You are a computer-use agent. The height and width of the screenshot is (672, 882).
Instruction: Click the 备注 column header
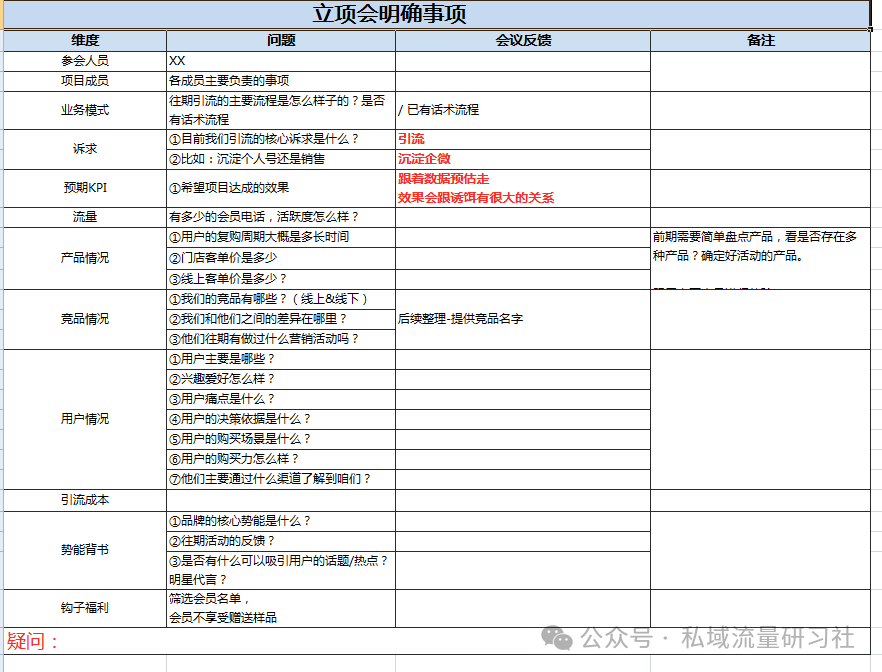tap(760, 40)
